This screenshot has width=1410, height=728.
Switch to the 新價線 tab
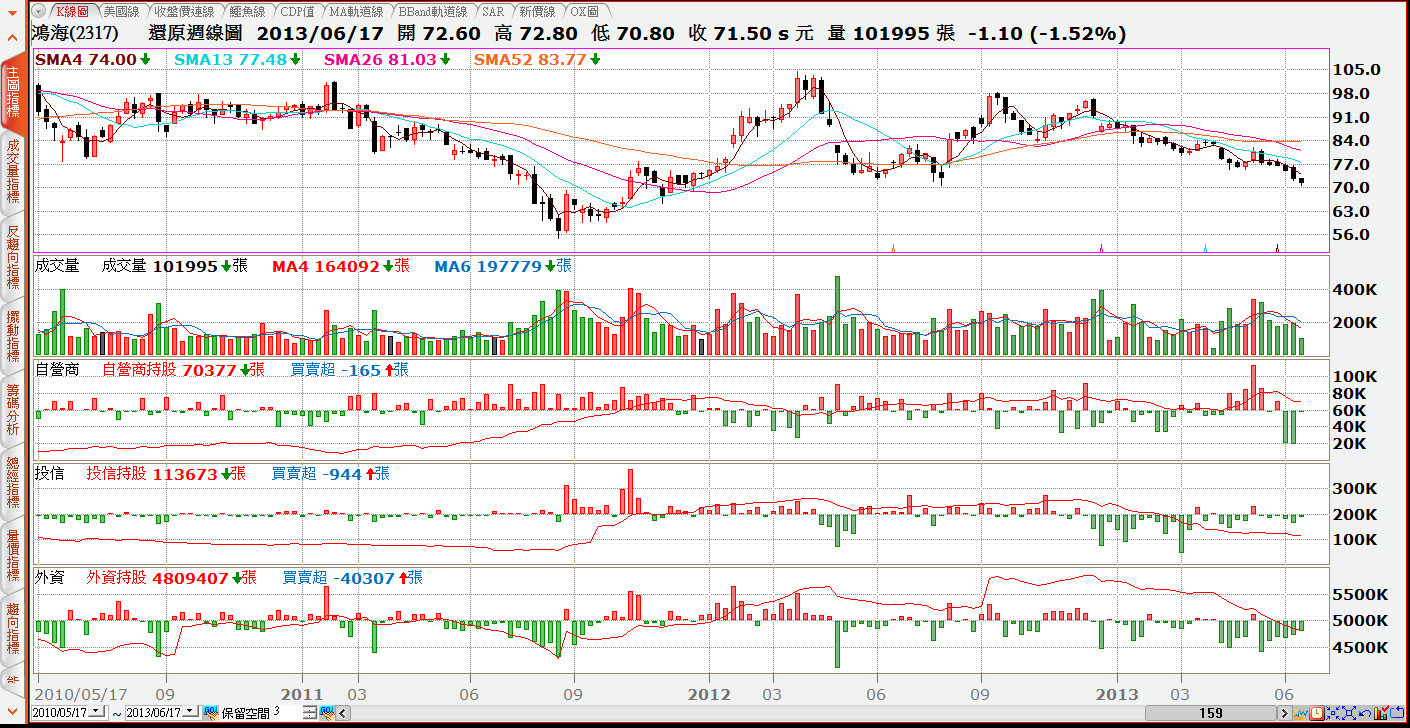pyautogui.click(x=536, y=11)
